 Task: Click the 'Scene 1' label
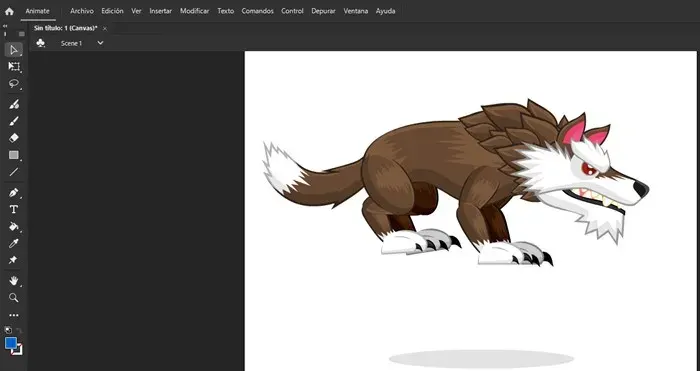coord(71,43)
